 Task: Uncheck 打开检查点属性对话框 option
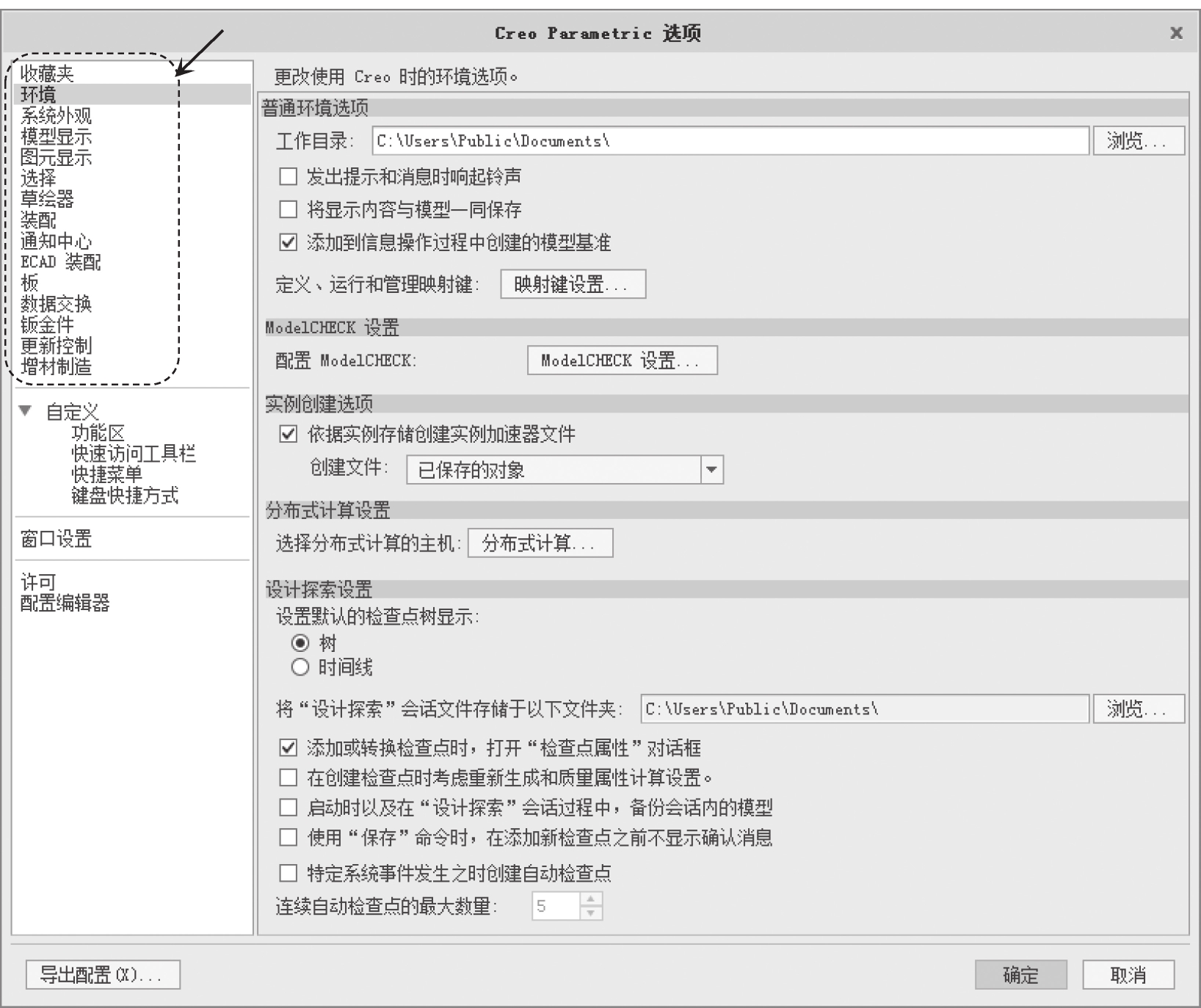coord(289,748)
